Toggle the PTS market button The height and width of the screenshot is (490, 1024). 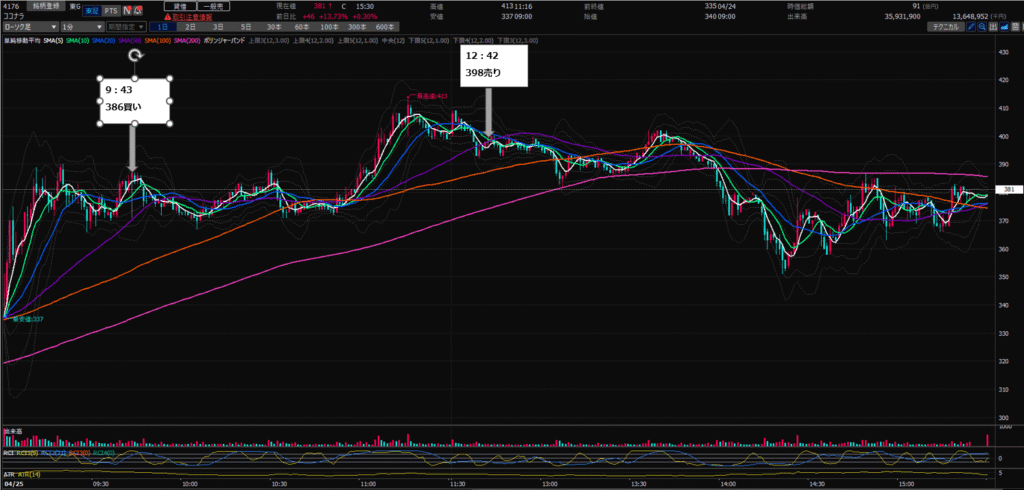pos(111,9)
